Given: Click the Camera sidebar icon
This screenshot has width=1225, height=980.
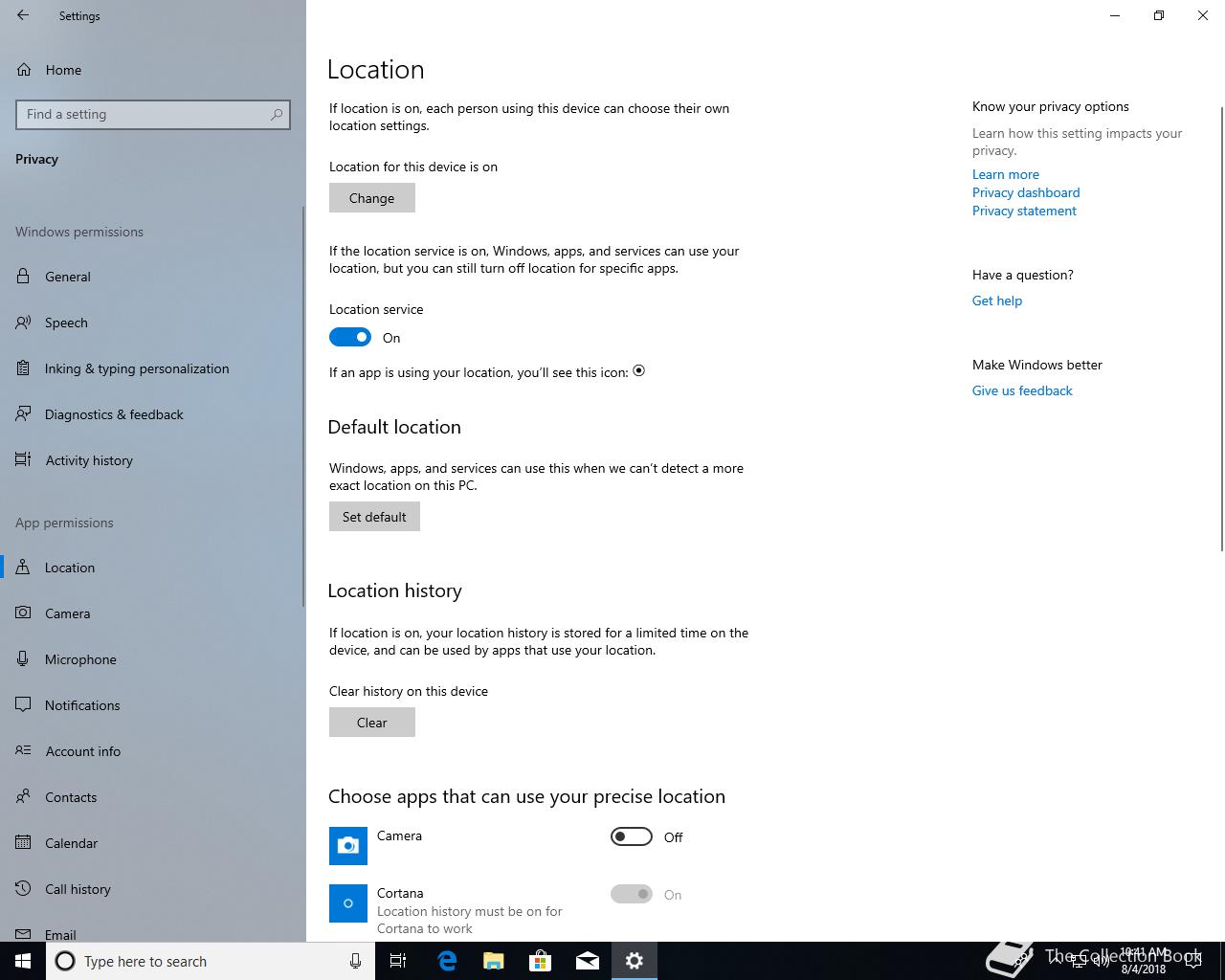Looking at the screenshot, I should pyautogui.click(x=23, y=613).
